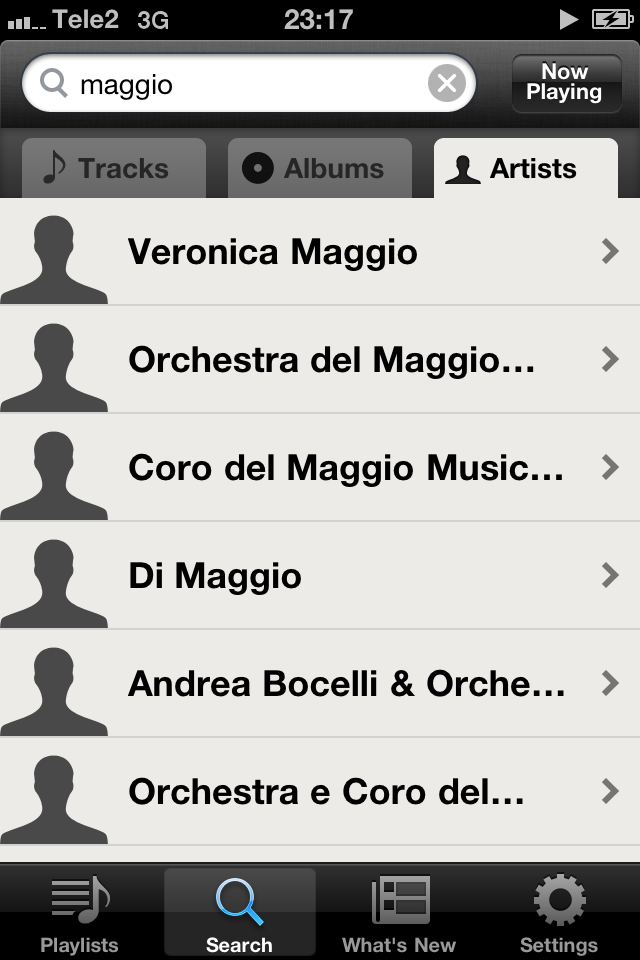
Task: Expand Andrea Bocelli & Orche chevron
Action: pyautogui.click(x=610, y=684)
